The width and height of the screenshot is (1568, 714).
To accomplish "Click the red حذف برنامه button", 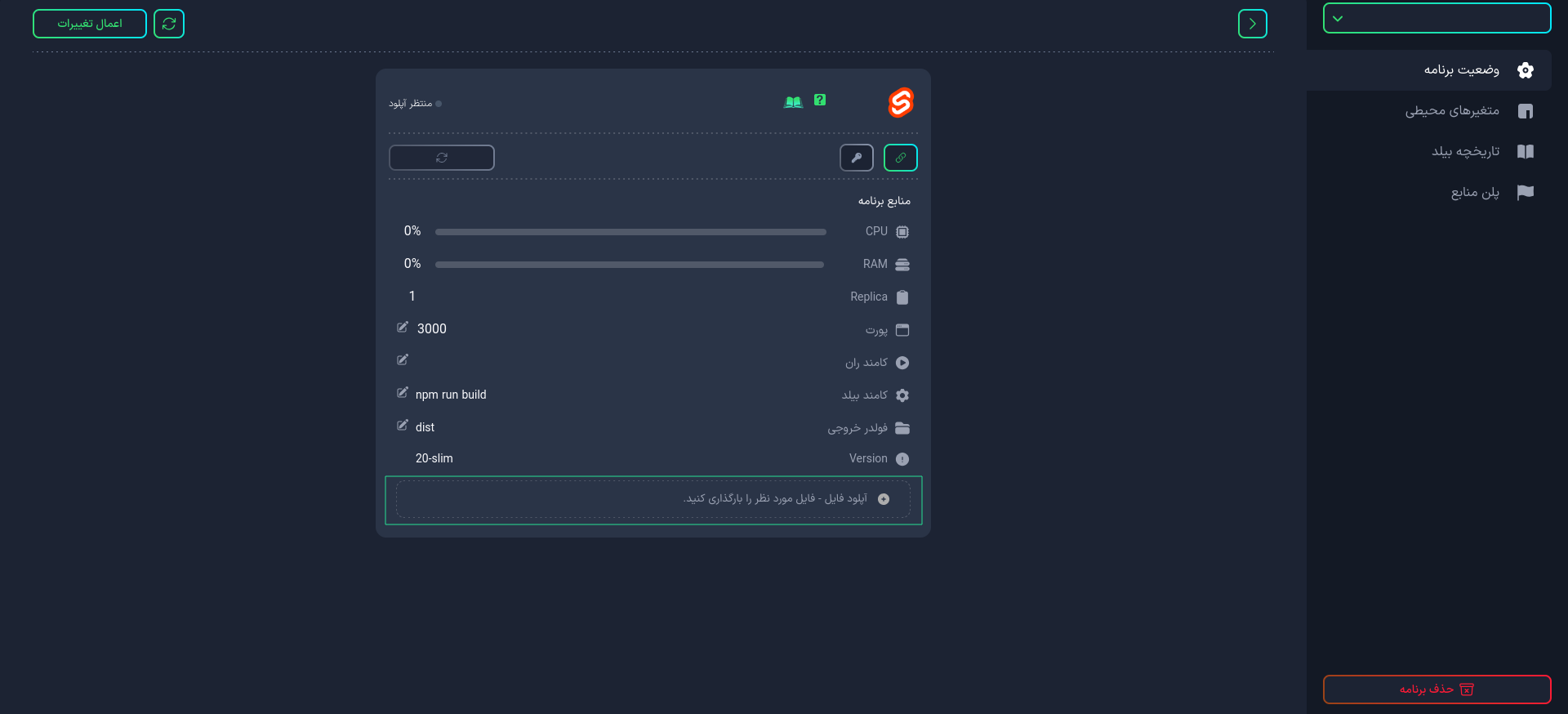I will (1437, 689).
